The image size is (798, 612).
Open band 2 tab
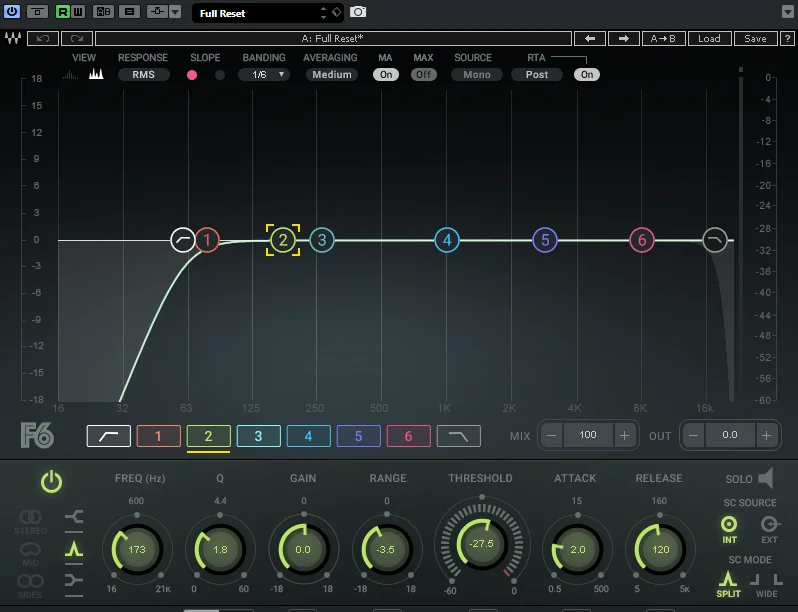209,436
